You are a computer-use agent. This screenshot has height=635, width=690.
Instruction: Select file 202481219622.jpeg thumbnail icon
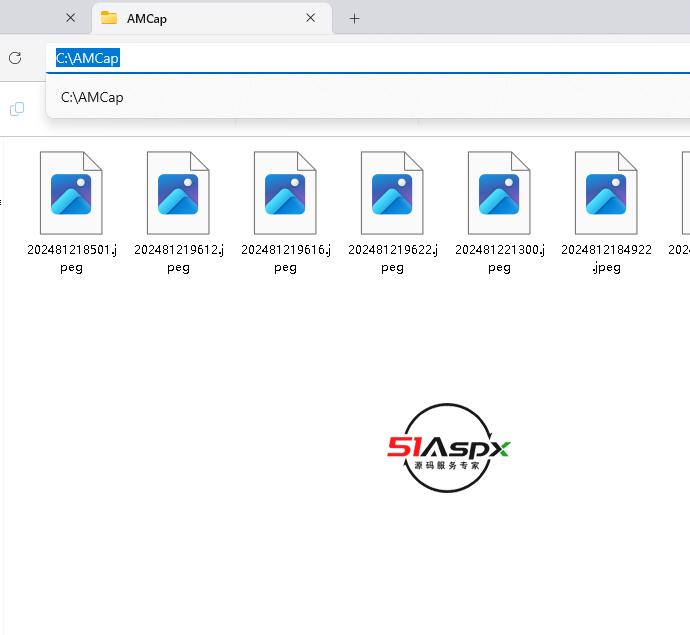pyautogui.click(x=392, y=193)
